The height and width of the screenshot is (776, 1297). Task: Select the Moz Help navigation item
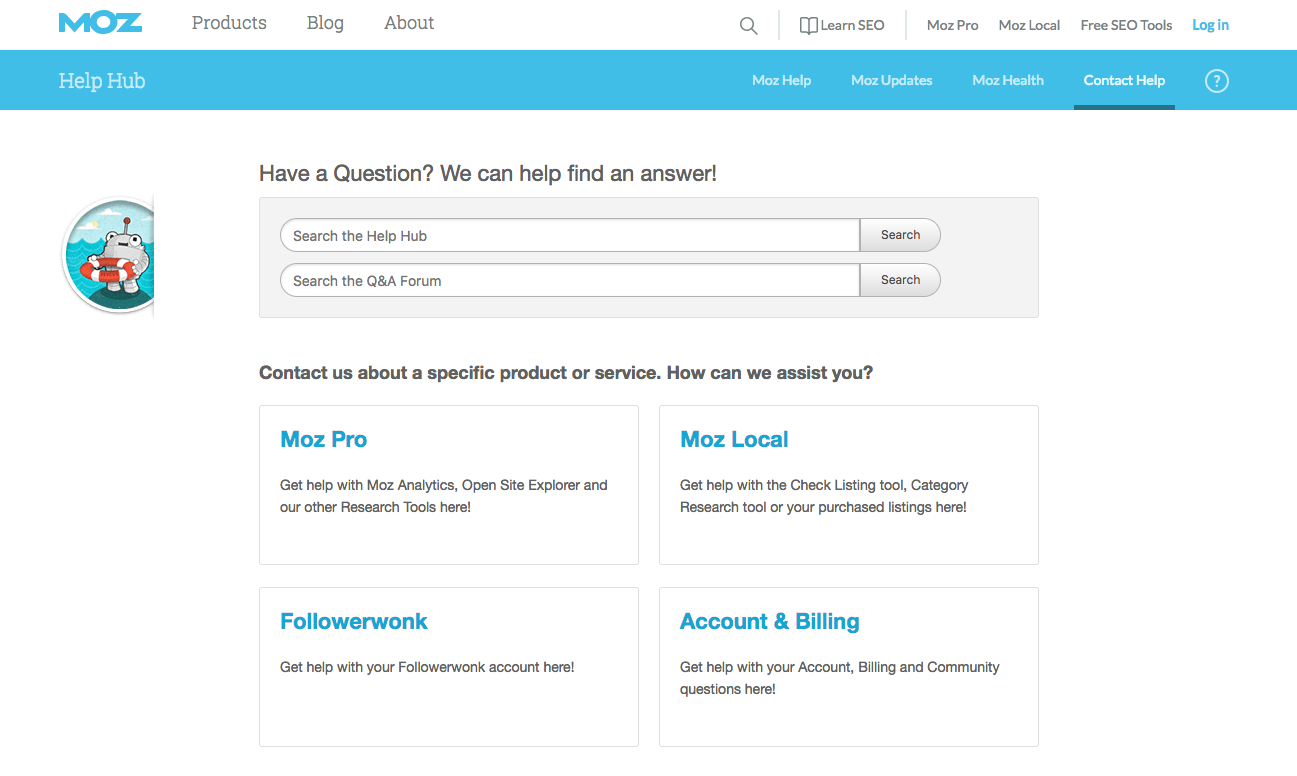tap(781, 80)
